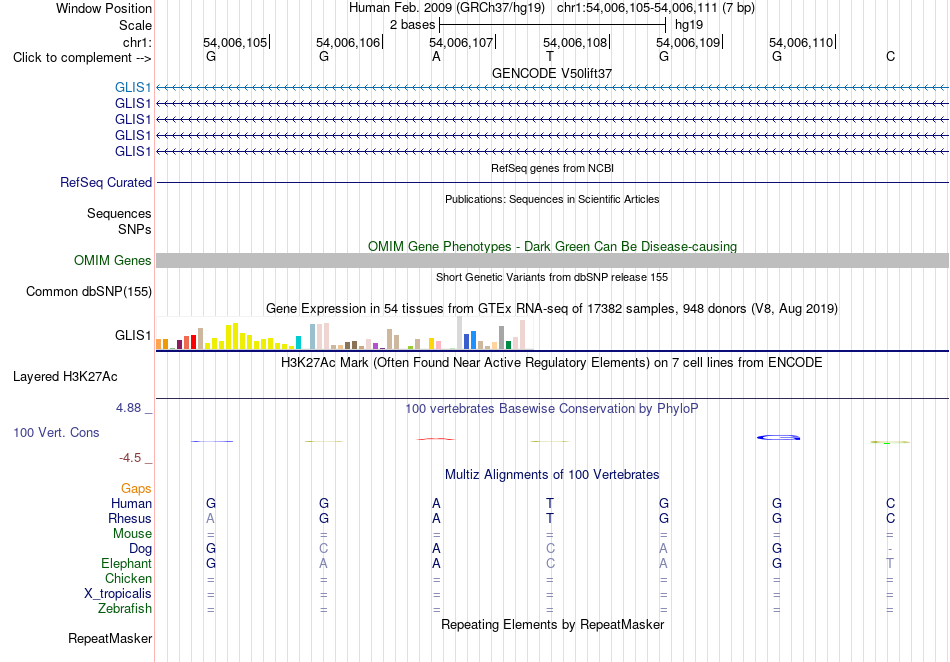
Task: Click the 'Mouse' species row label
Action: point(132,534)
